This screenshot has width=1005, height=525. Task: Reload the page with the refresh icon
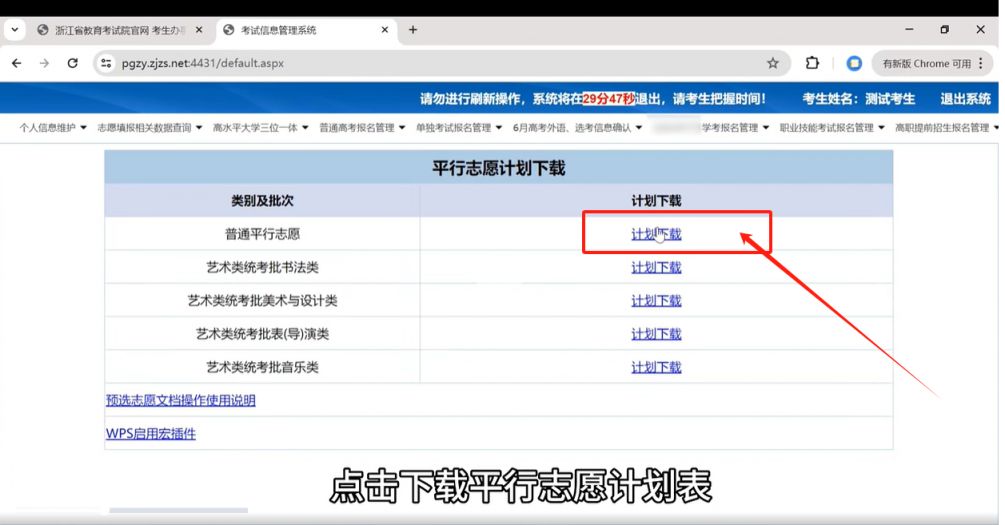tap(72, 63)
